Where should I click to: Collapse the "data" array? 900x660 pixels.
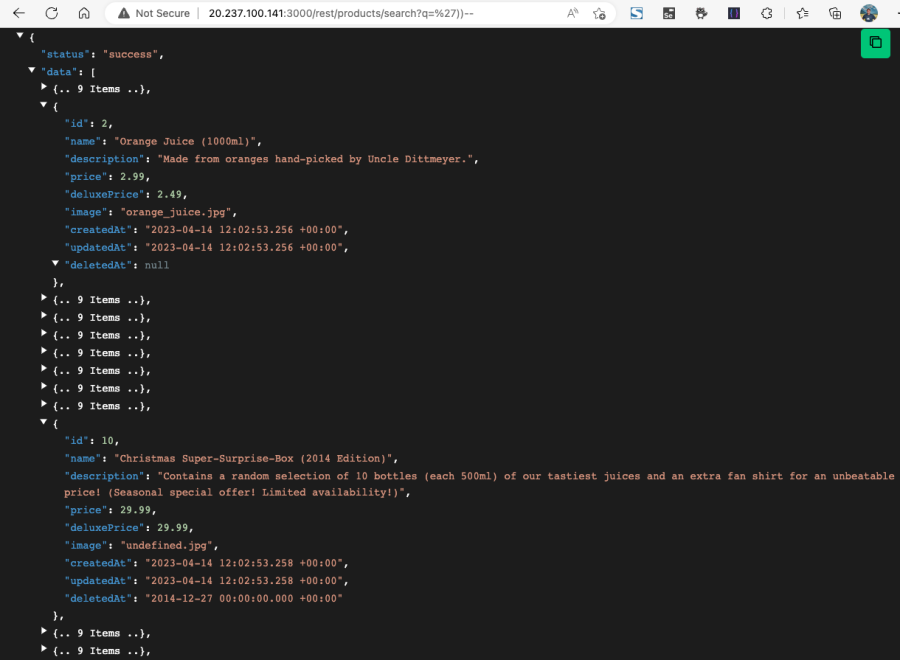32,71
